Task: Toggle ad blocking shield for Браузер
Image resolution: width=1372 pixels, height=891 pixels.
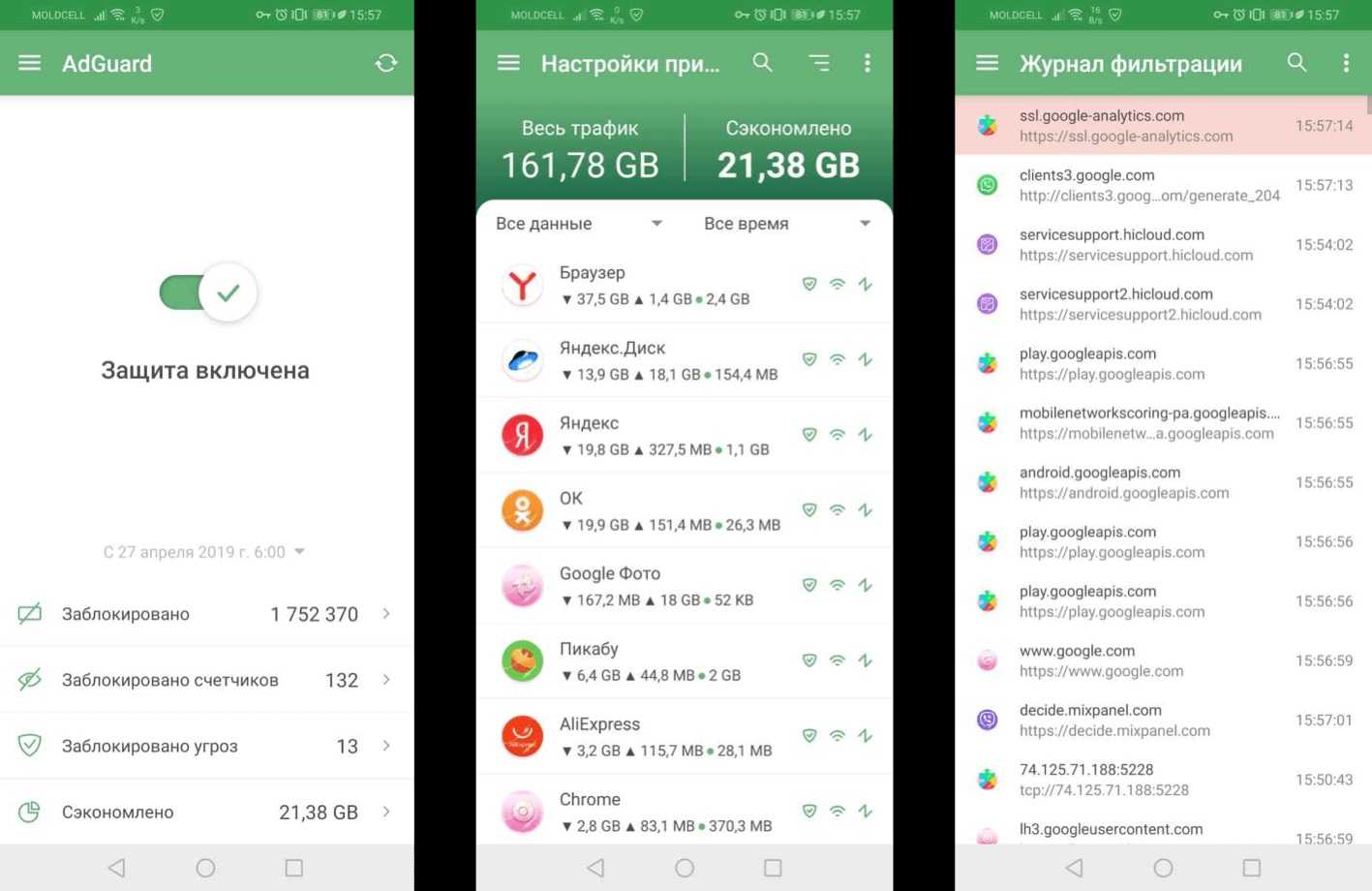Action: click(809, 284)
